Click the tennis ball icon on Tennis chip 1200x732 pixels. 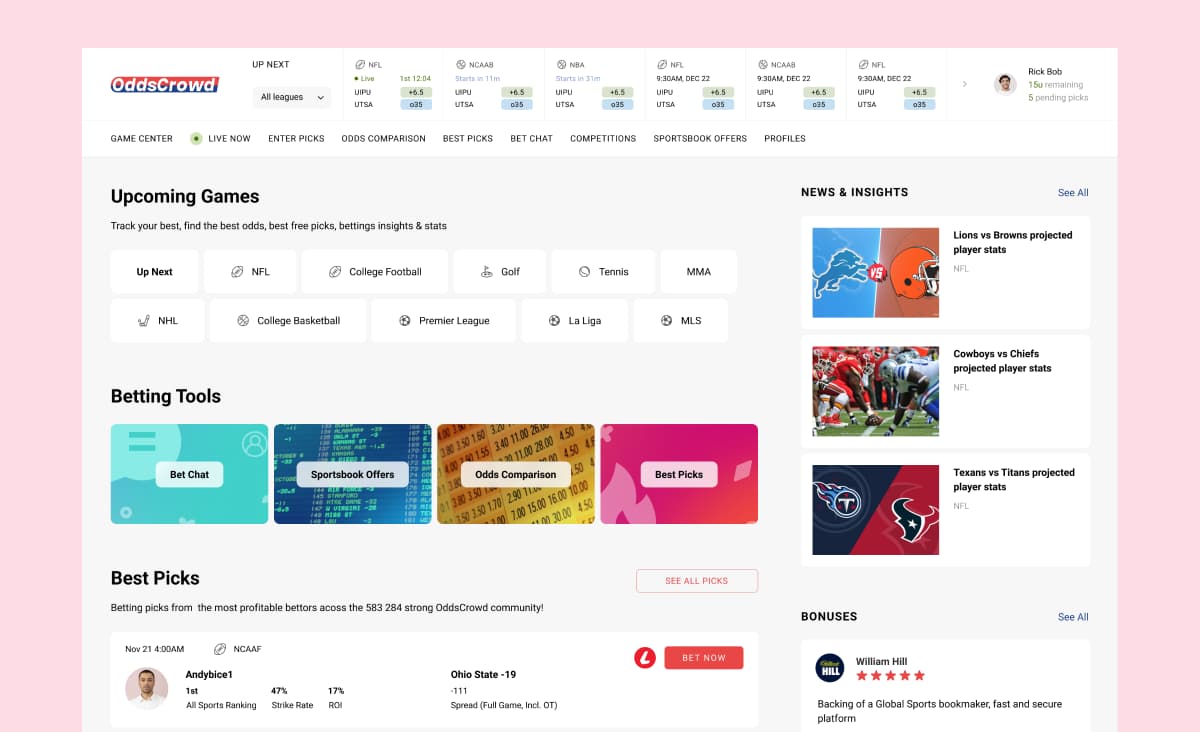tap(585, 272)
